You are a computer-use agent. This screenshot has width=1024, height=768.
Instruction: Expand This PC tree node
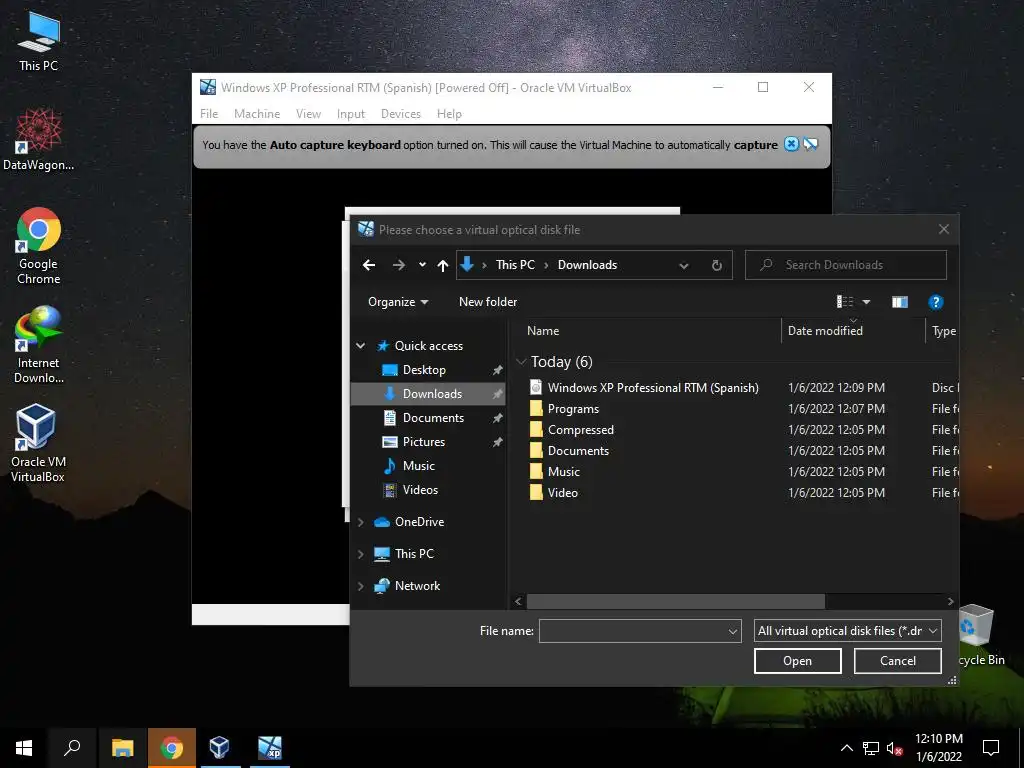coord(360,554)
